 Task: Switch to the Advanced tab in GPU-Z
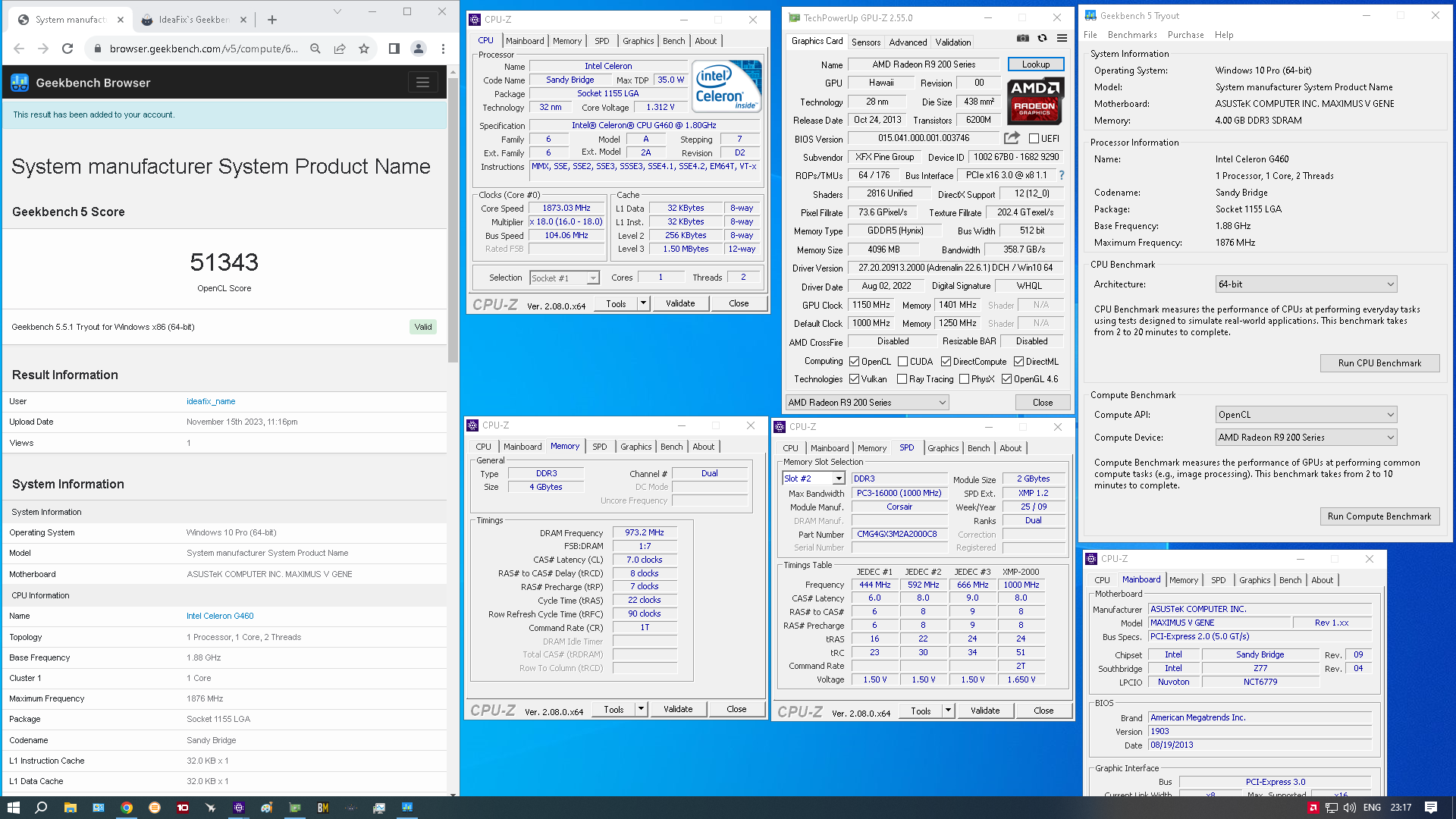(908, 42)
